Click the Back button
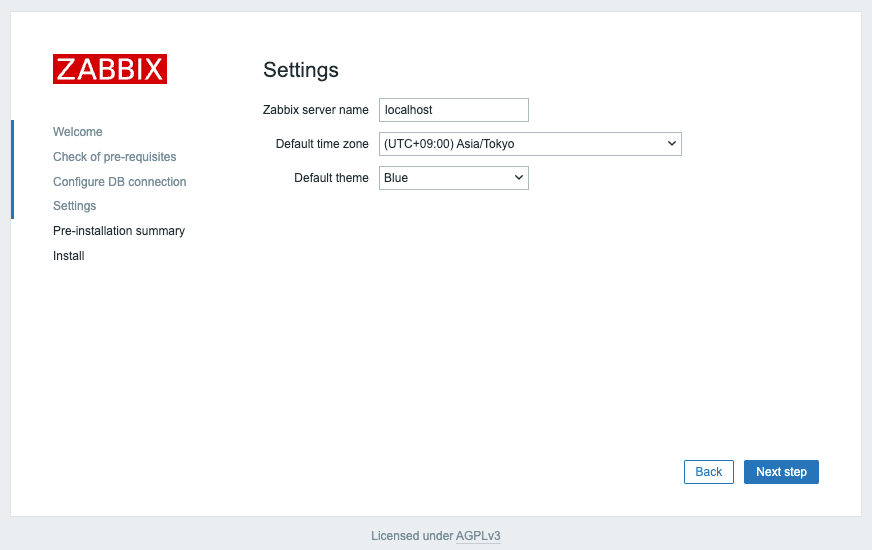This screenshot has height=550, width=872. pyautogui.click(x=708, y=472)
